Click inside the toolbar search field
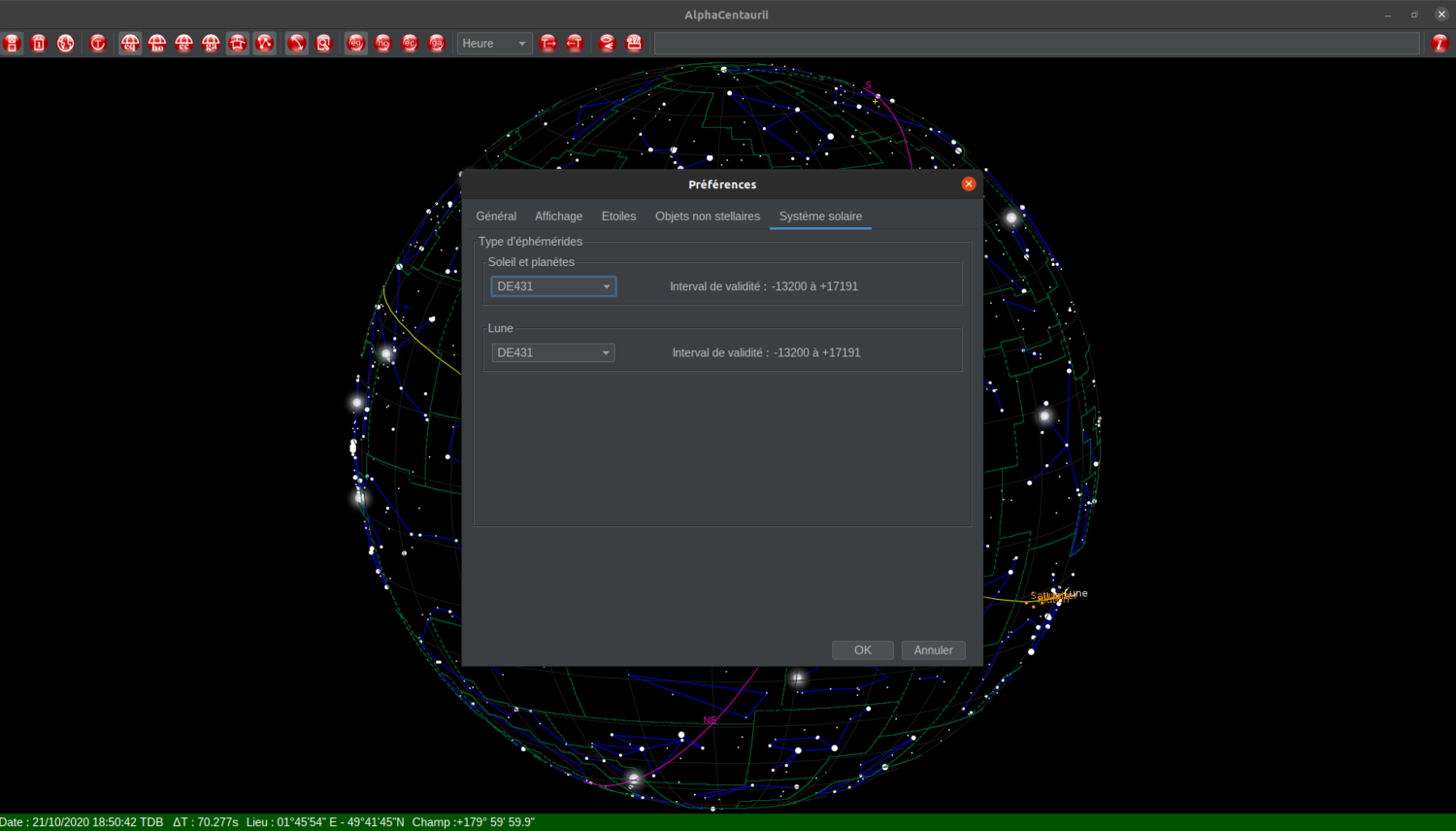The image size is (1456, 831). point(1029,43)
